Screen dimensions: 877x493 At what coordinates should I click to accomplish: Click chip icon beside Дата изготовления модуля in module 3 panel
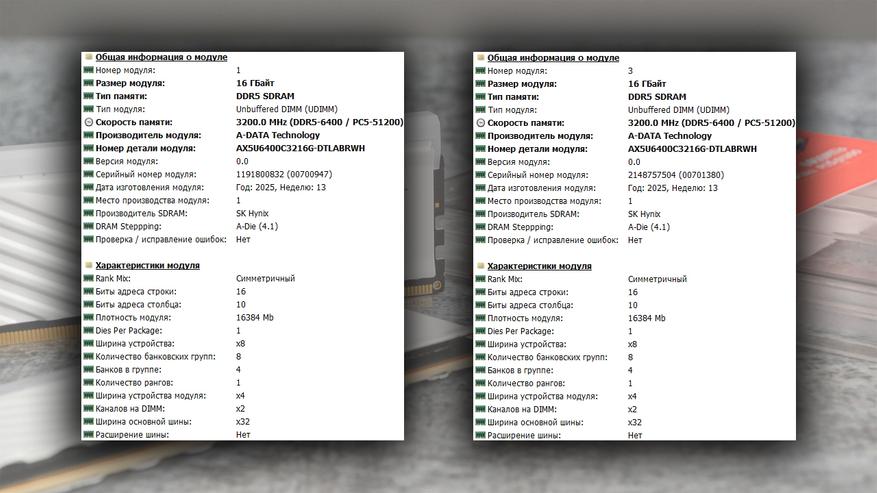[x=480, y=187]
